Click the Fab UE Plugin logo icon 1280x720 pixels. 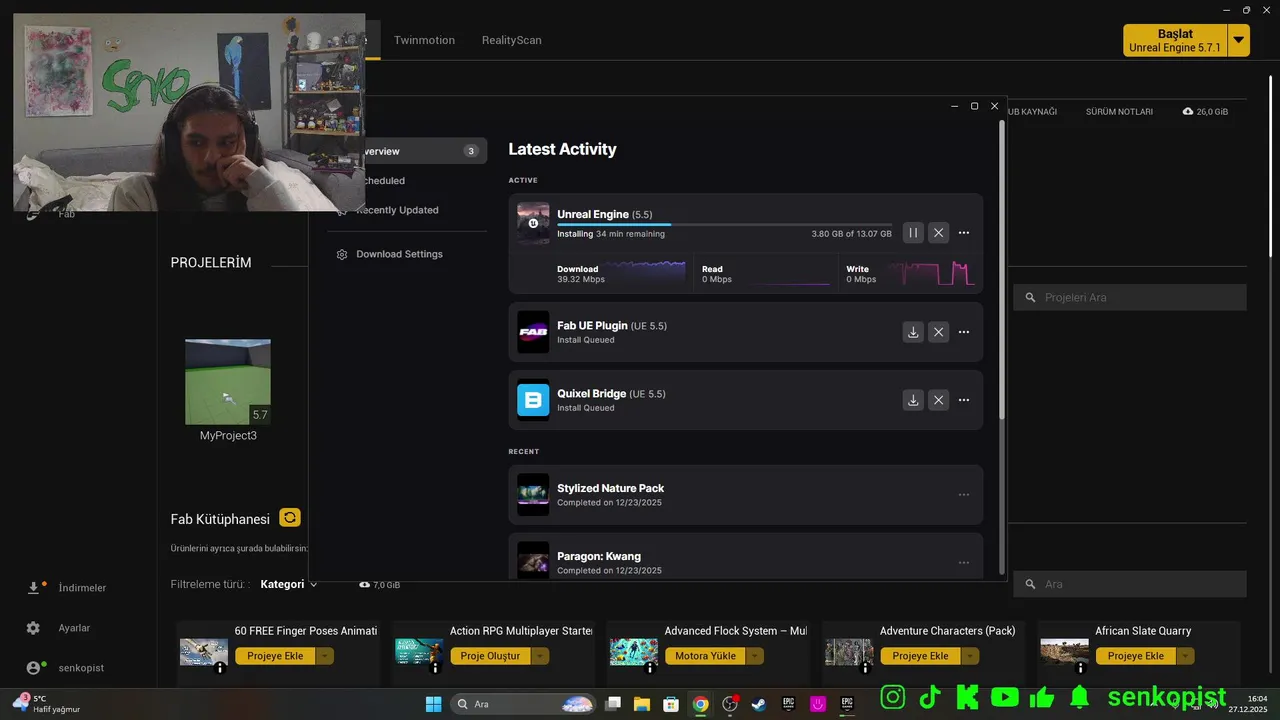pyautogui.click(x=533, y=332)
